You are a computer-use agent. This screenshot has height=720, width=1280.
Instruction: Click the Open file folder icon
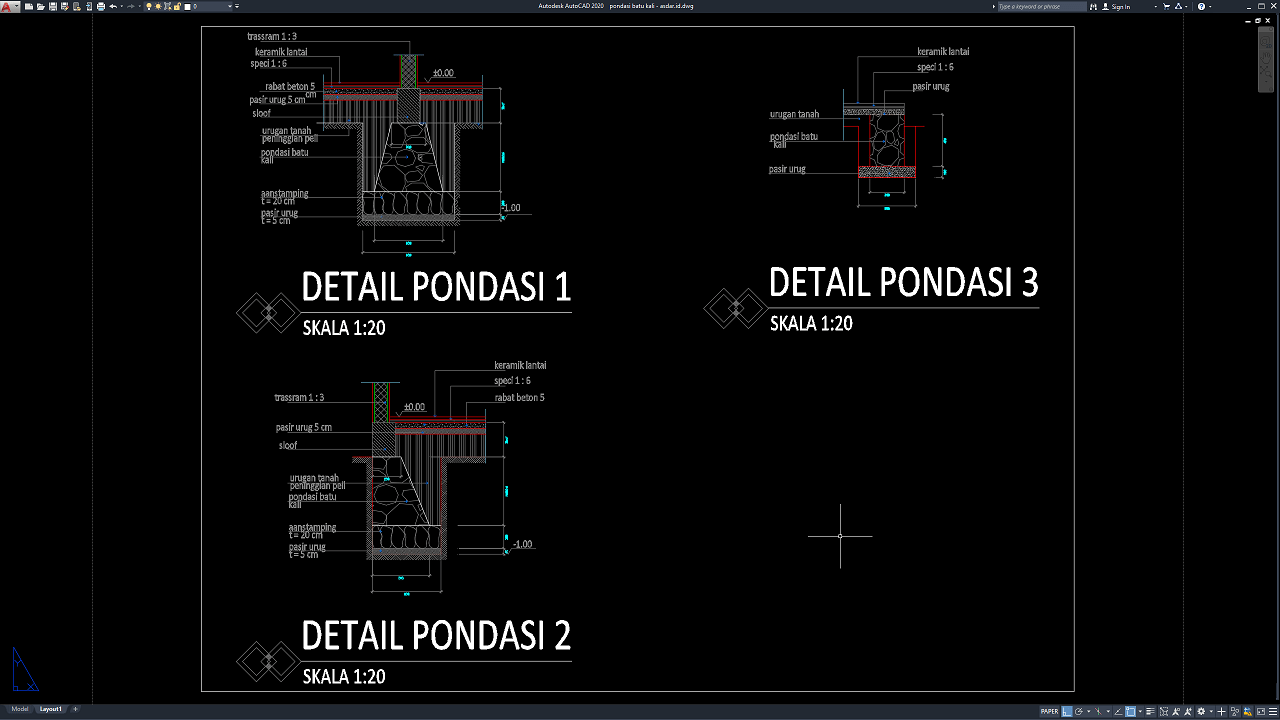(40, 6)
